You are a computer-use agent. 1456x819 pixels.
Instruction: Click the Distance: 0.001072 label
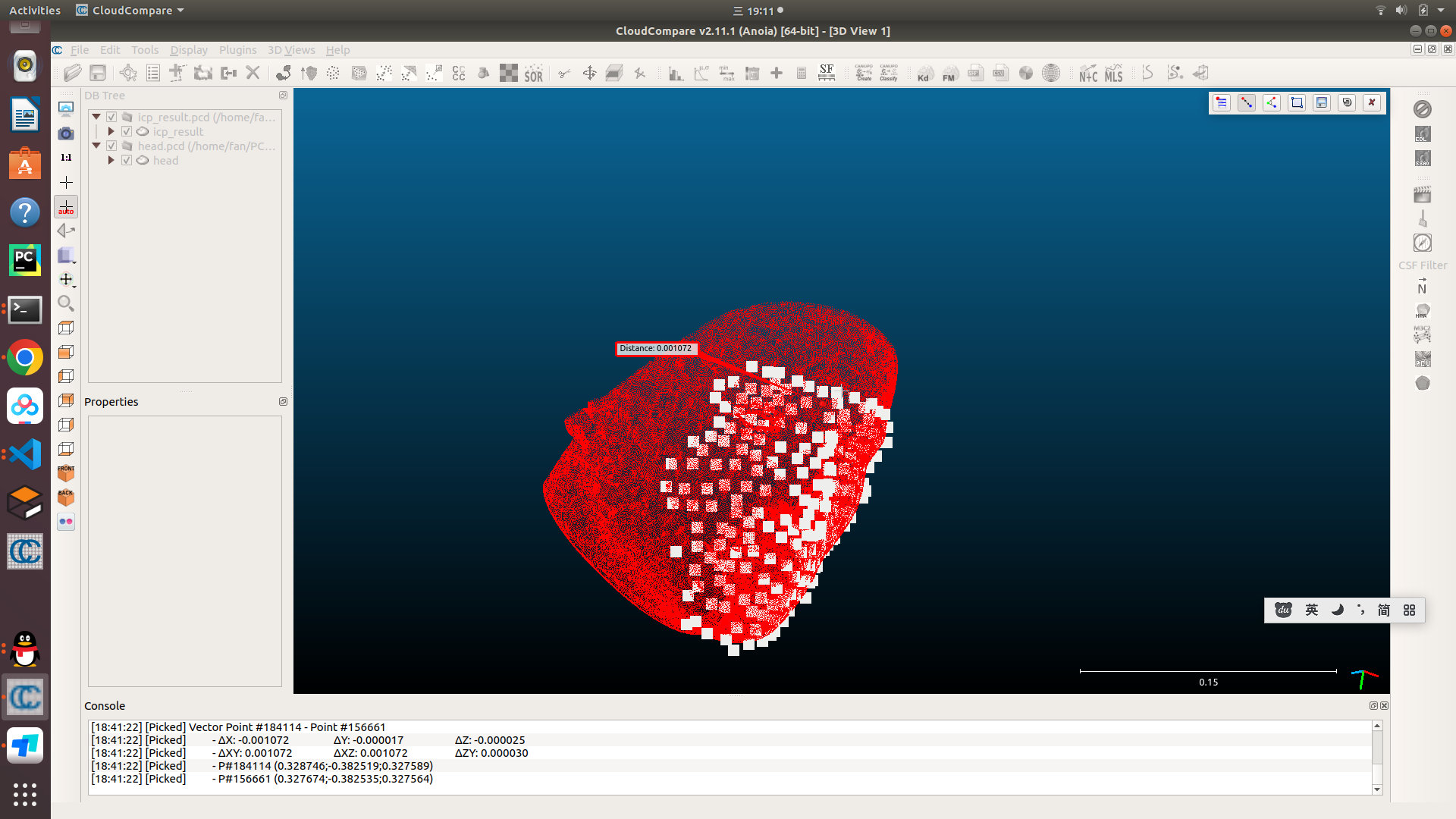pos(655,348)
